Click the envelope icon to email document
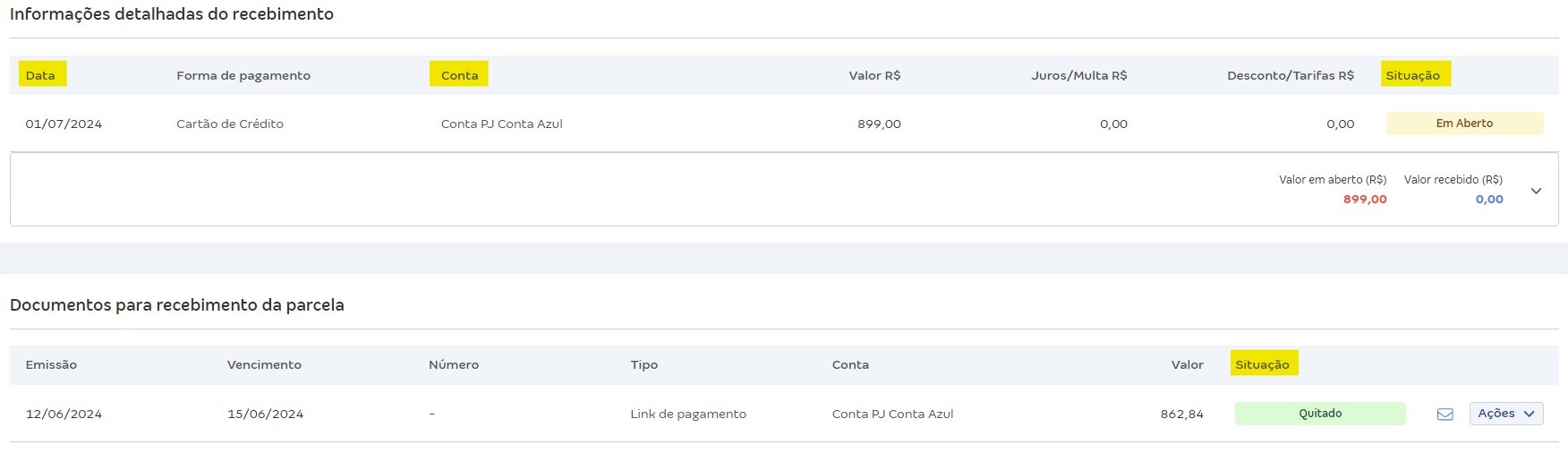1568x453 pixels. tap(1444, 414)
